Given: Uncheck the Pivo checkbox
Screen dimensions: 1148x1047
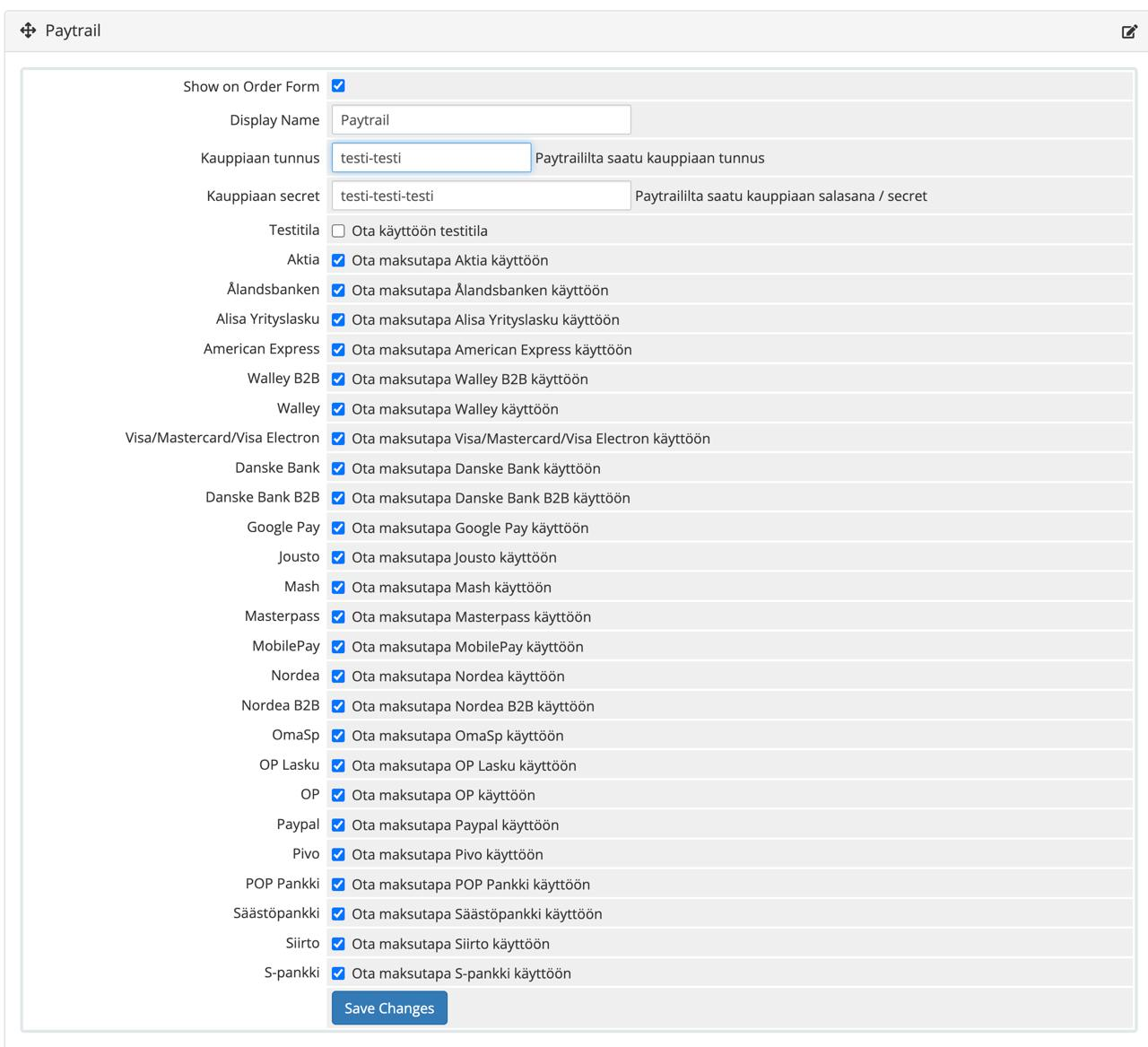Looking at the screenshot, I should (338, 854).
